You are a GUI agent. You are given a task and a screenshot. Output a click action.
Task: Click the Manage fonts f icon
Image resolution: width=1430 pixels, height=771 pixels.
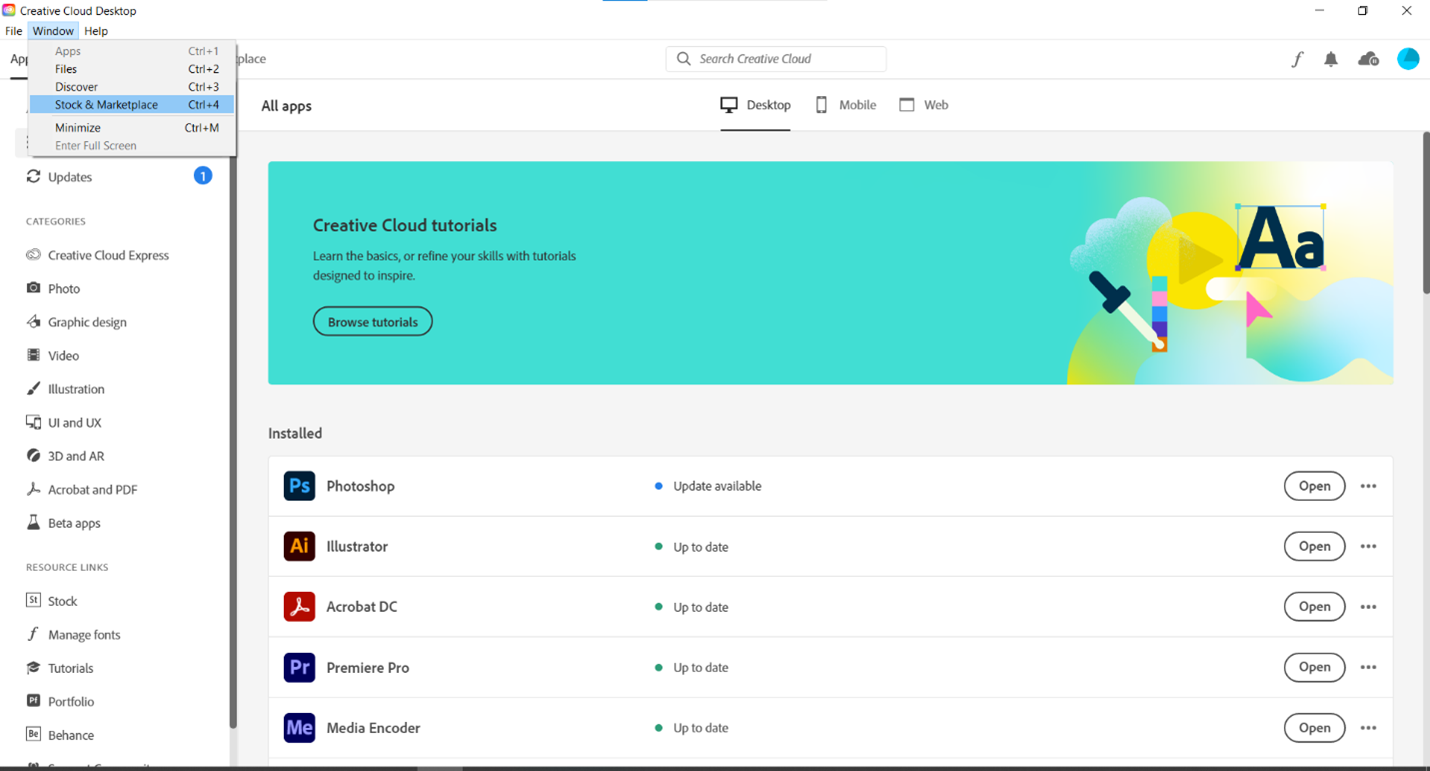[x=33, y=634]
